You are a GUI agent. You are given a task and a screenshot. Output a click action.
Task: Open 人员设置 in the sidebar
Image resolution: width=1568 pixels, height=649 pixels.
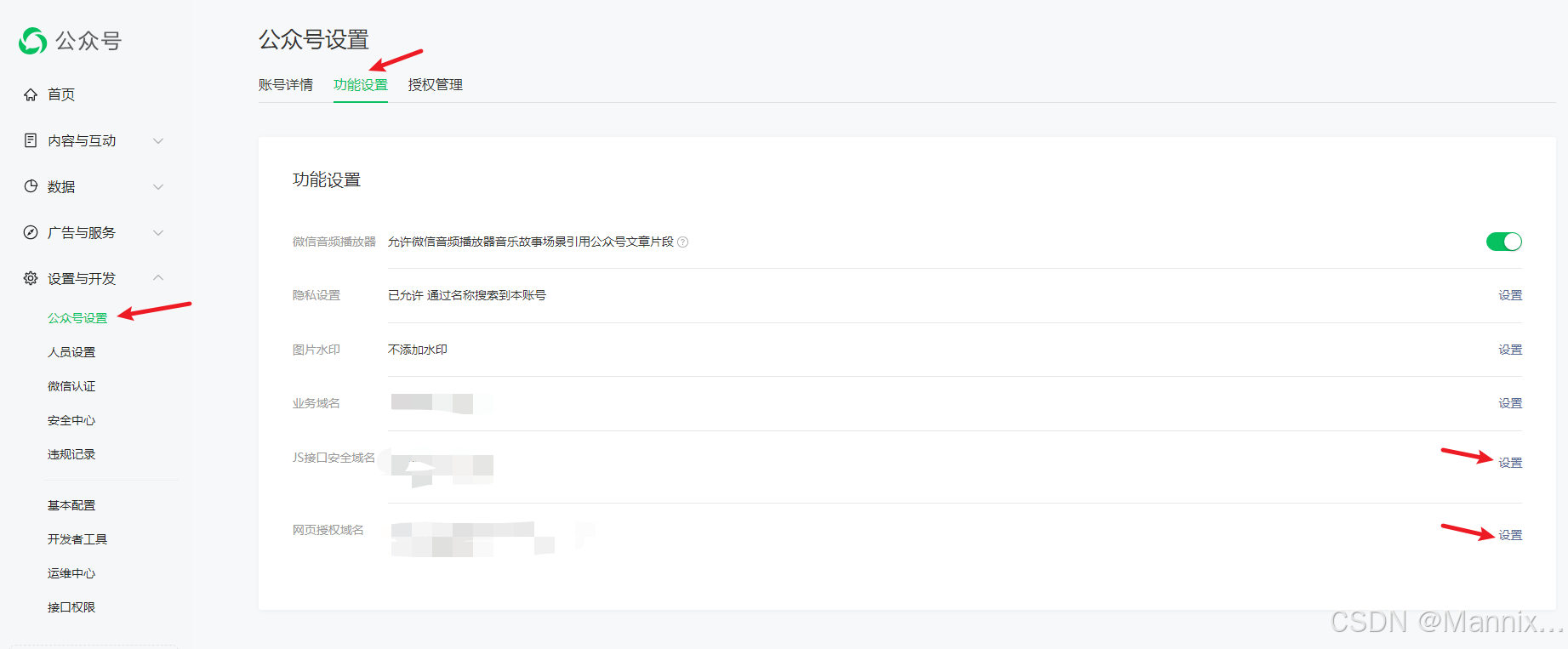coord(71,352)
